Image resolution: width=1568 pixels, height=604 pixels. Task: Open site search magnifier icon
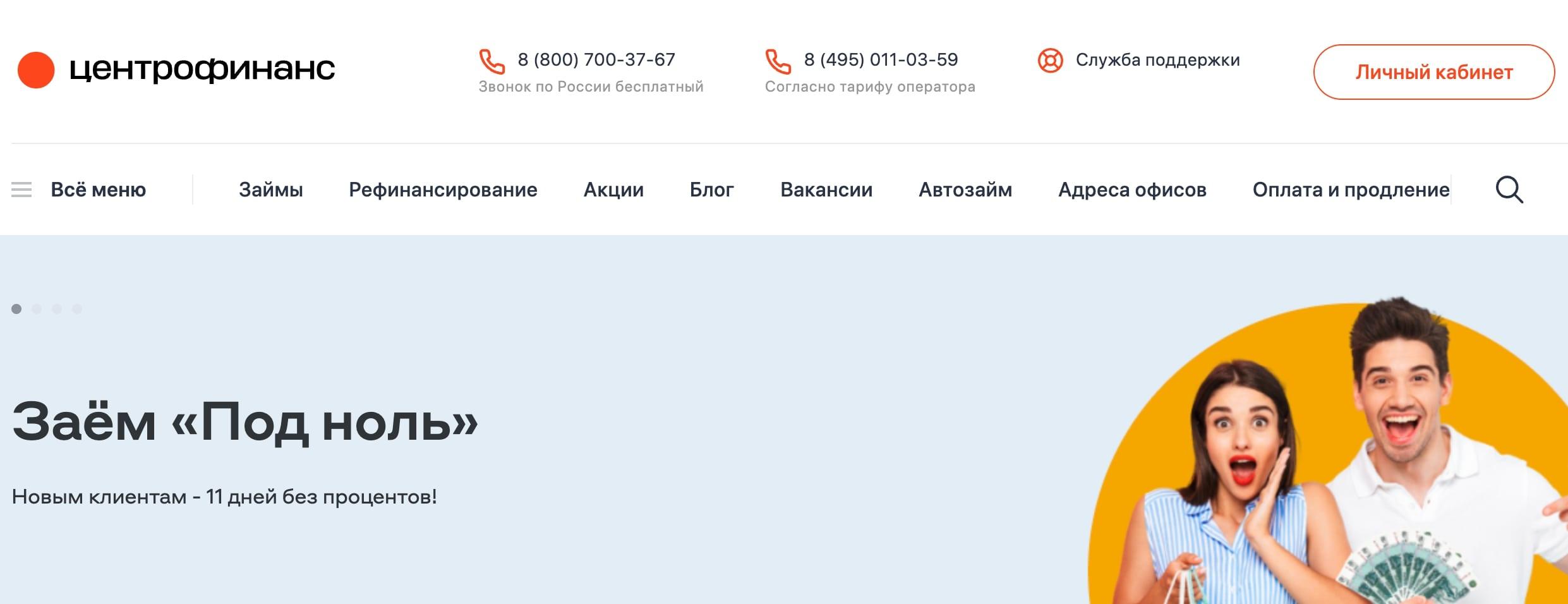(x=1509, y=190)
